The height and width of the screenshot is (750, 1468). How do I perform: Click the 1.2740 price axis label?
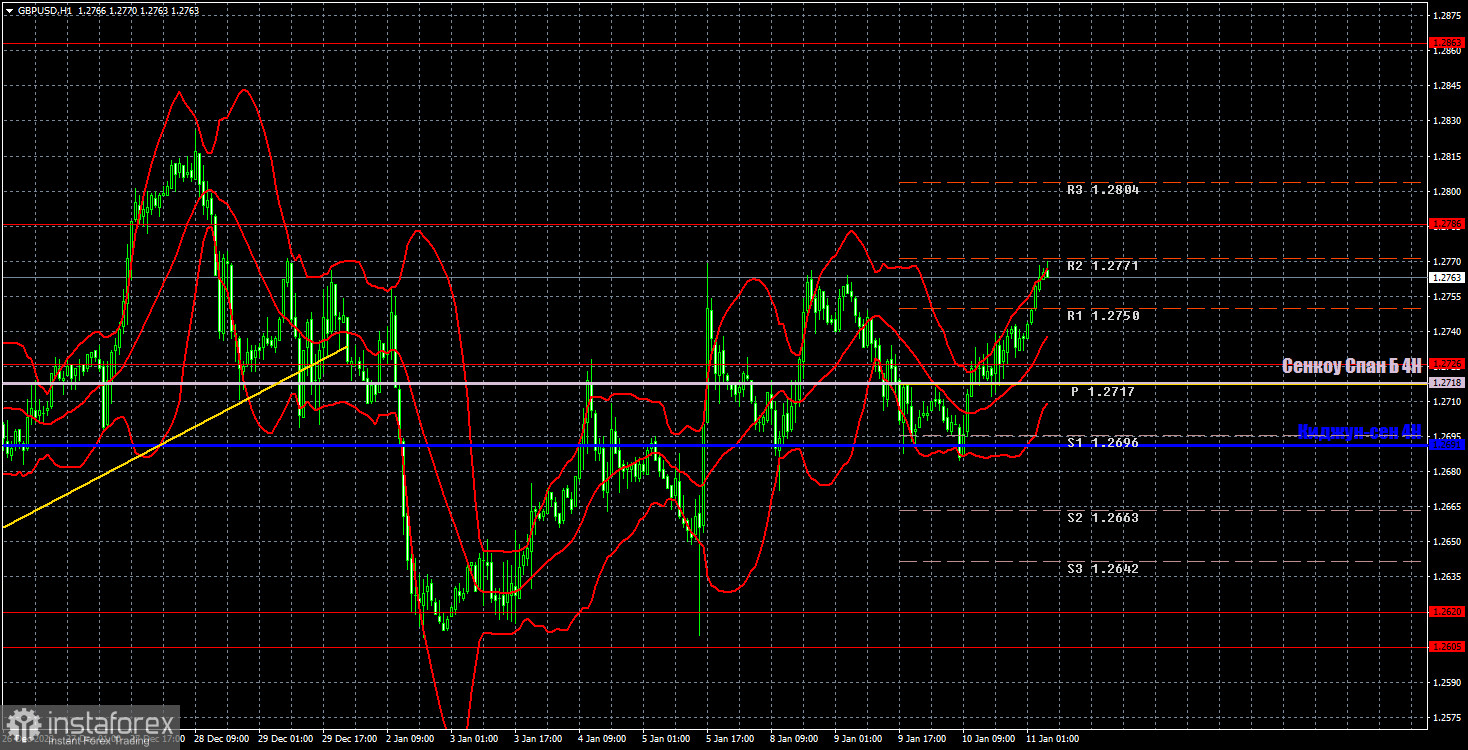pyautogui.click(x=1447, y=332)
